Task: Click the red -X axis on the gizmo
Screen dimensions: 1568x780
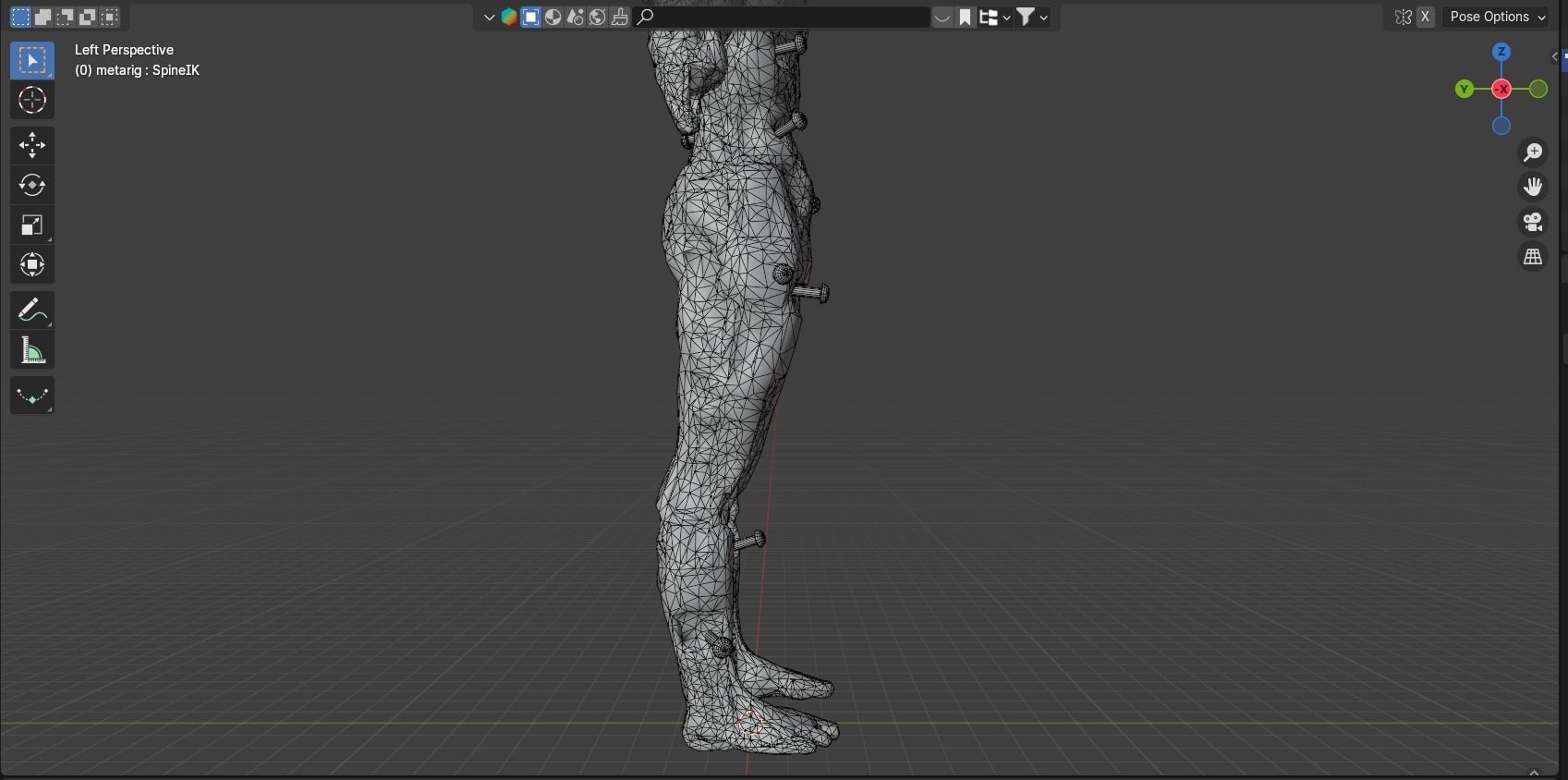Action: click(x=1501, y=89)
